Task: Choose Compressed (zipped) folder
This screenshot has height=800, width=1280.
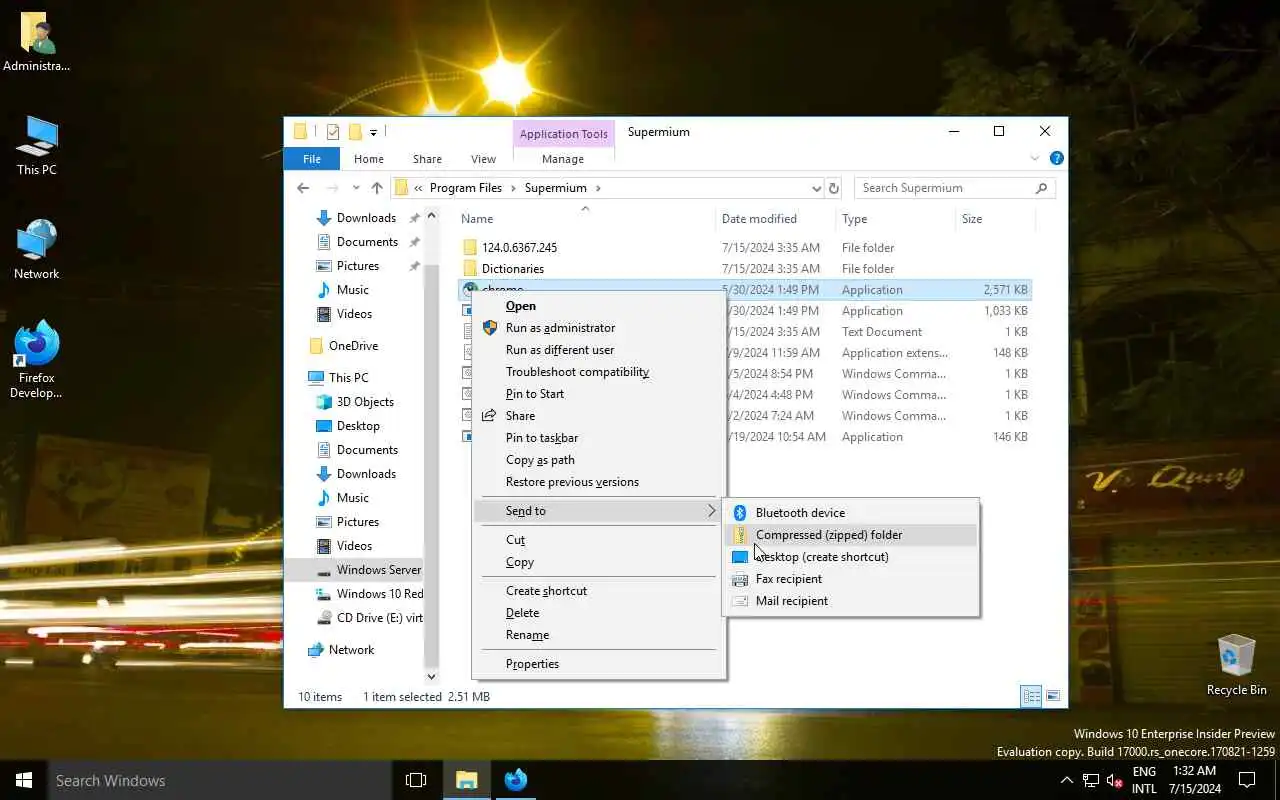Action: tap(850, 535)
